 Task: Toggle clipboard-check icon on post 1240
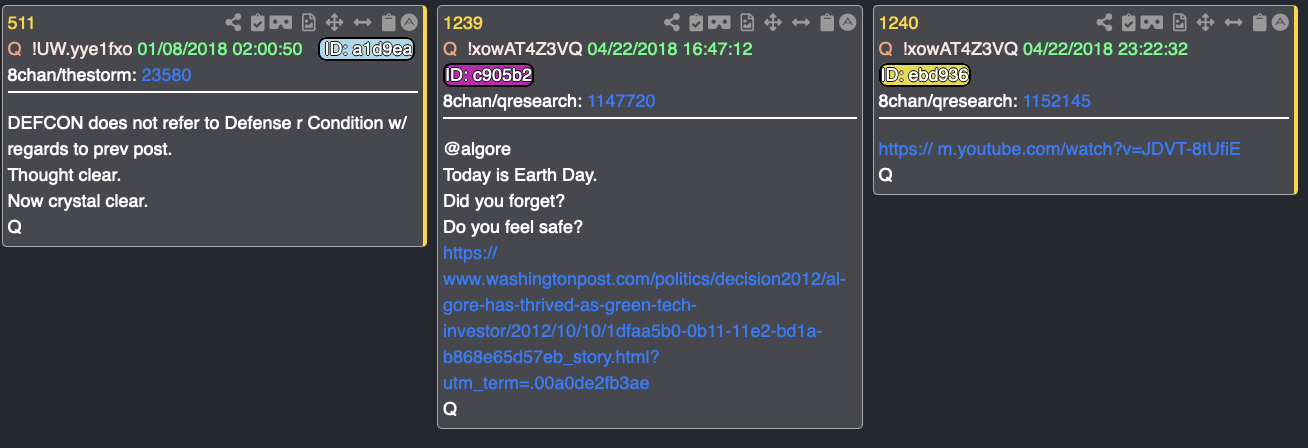(x=1128, y=22)
